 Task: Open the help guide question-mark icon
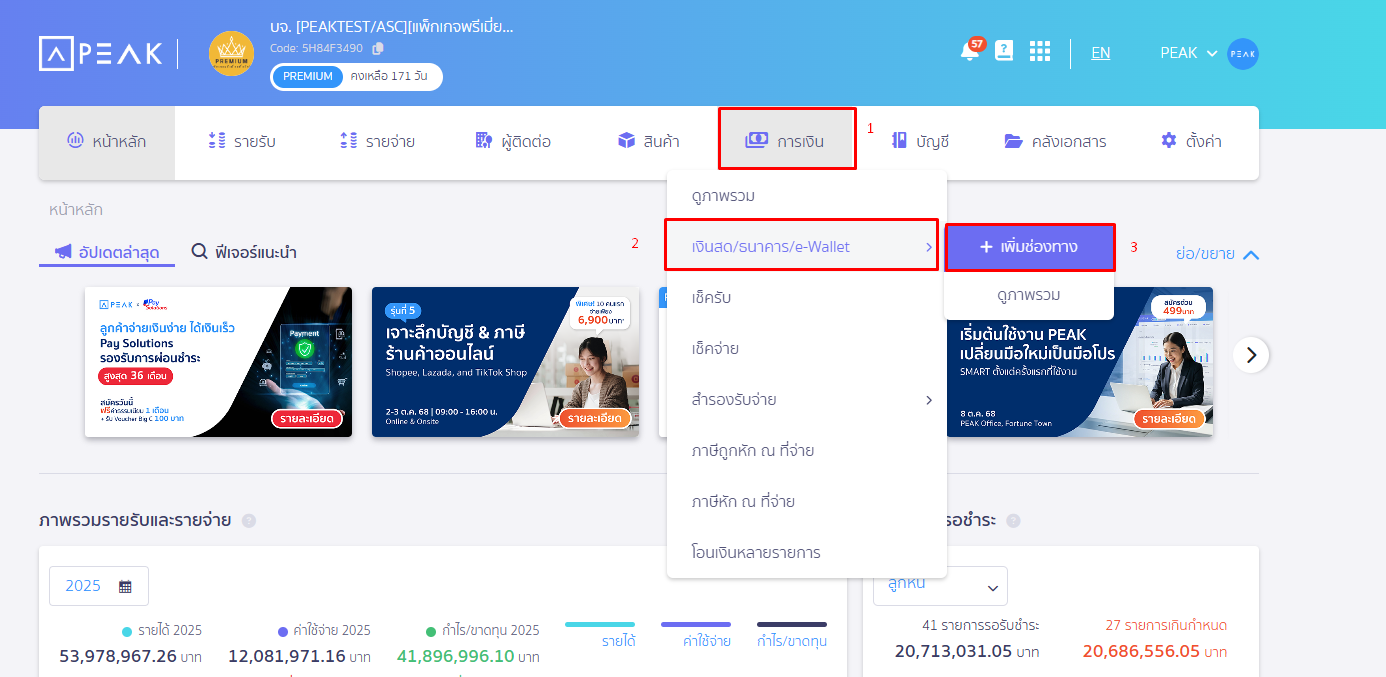pyautogui.click(x=1004, y=52)
